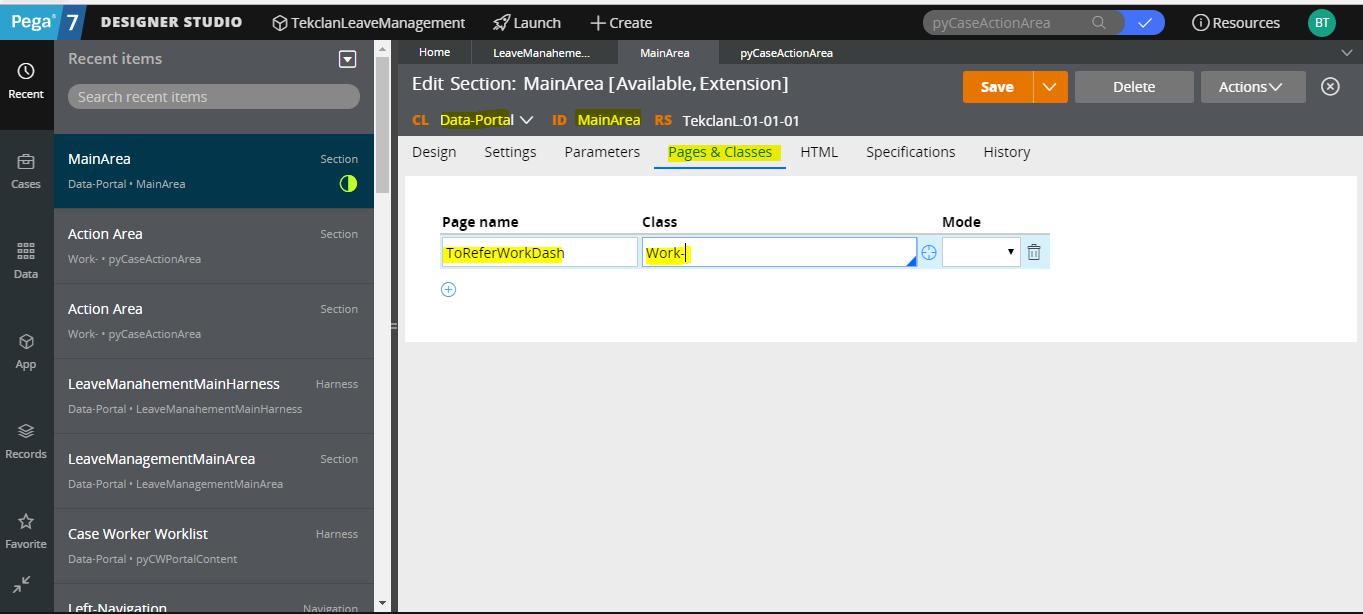Click the Page name field ToReferWorkDash
Viewport: 1363px width, 614px height.
539,252
